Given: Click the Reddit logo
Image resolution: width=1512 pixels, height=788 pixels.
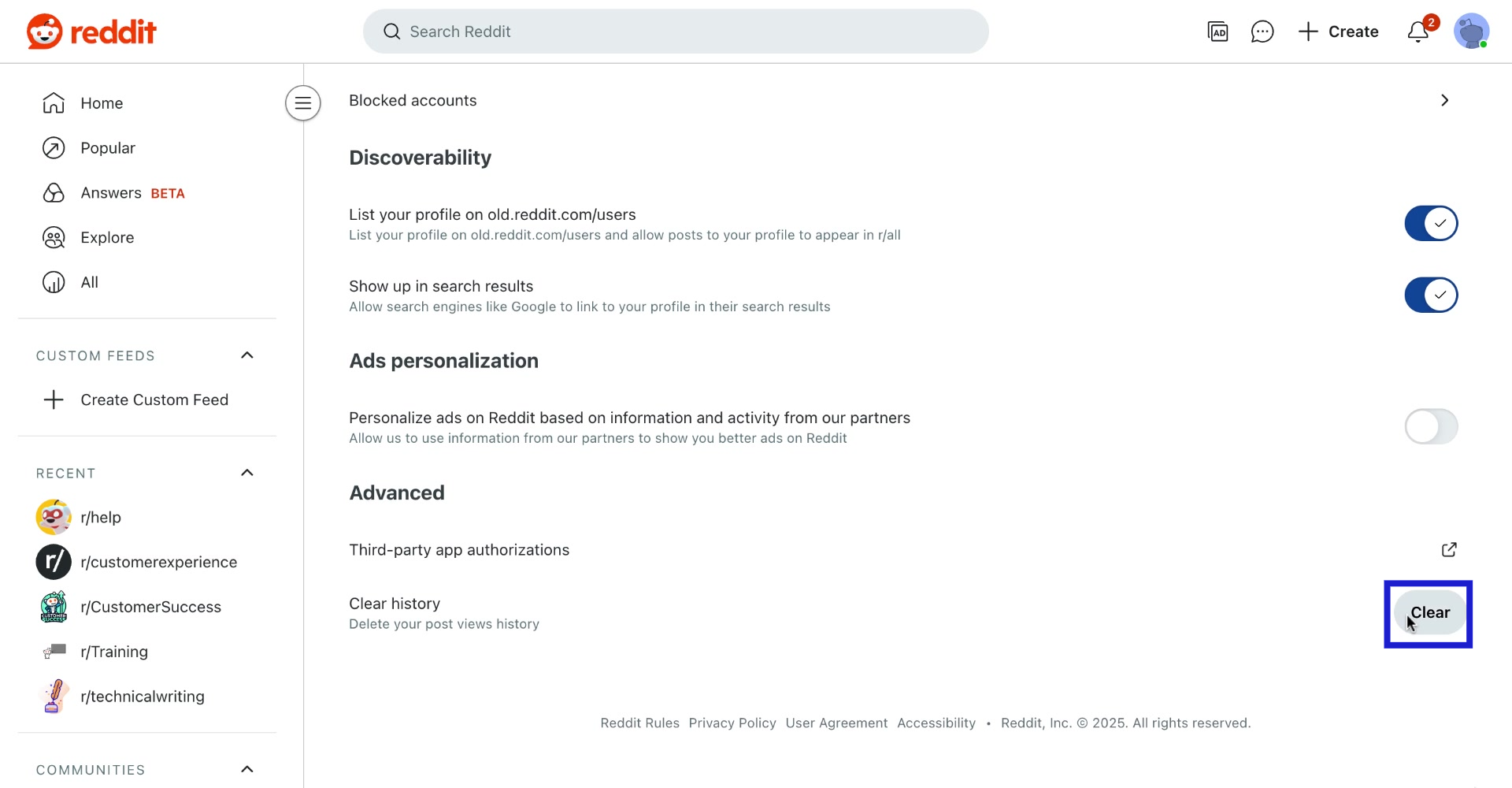Looking at the screenshot, I should [x=91, y=32].
